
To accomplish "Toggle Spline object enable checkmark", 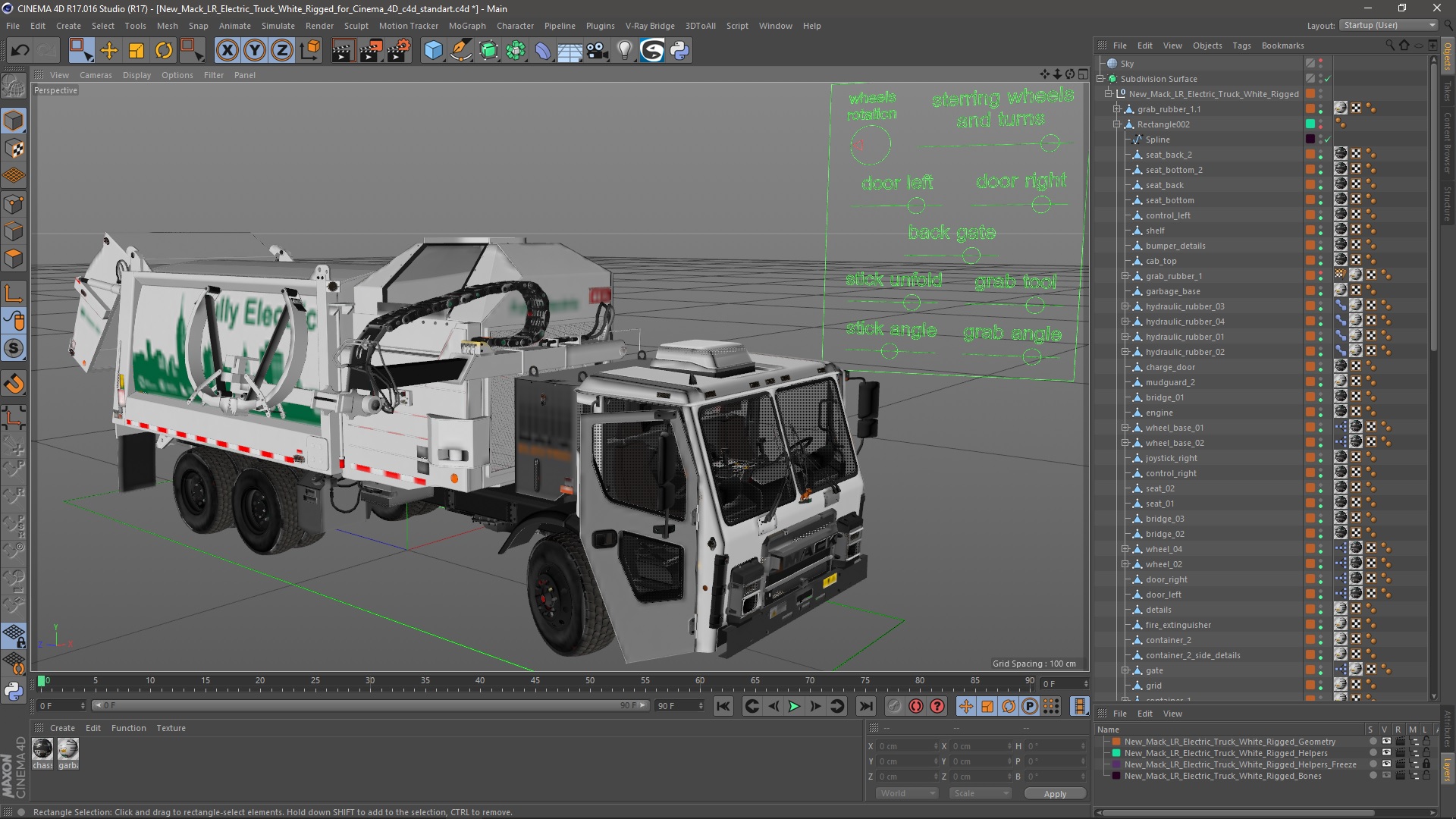I will [x=1327, y=140].
